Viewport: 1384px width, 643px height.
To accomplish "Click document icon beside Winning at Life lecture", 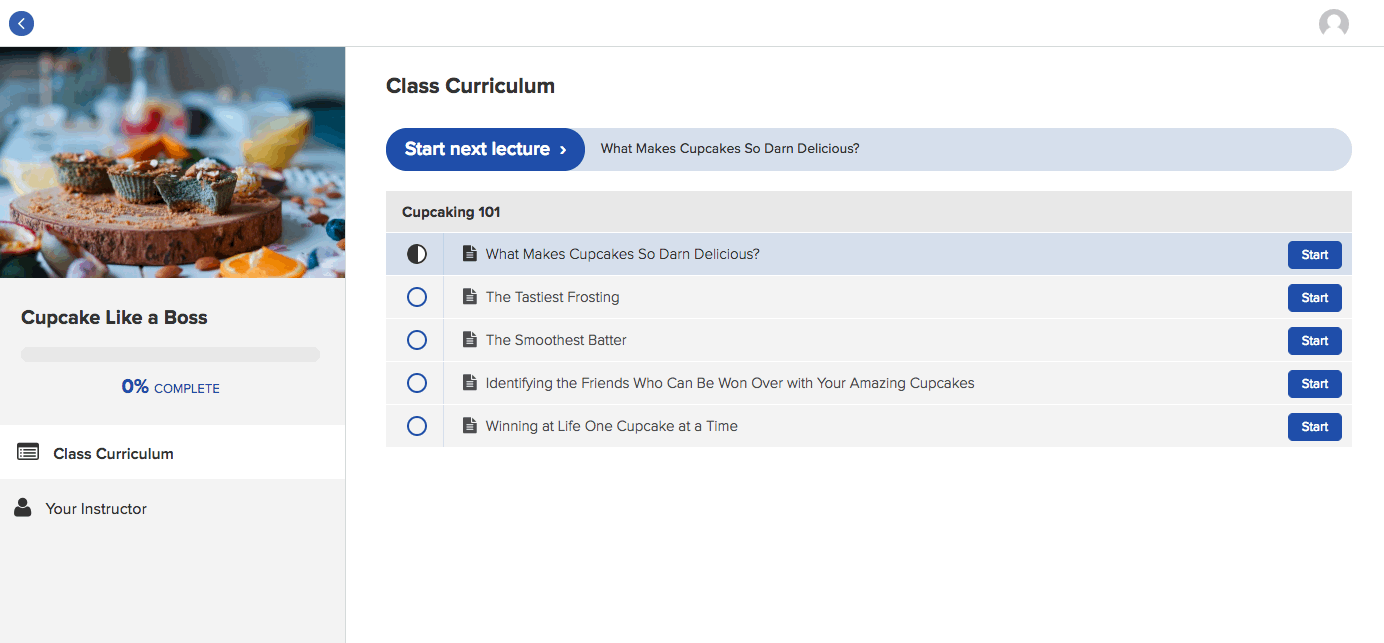I will [469, 426].
